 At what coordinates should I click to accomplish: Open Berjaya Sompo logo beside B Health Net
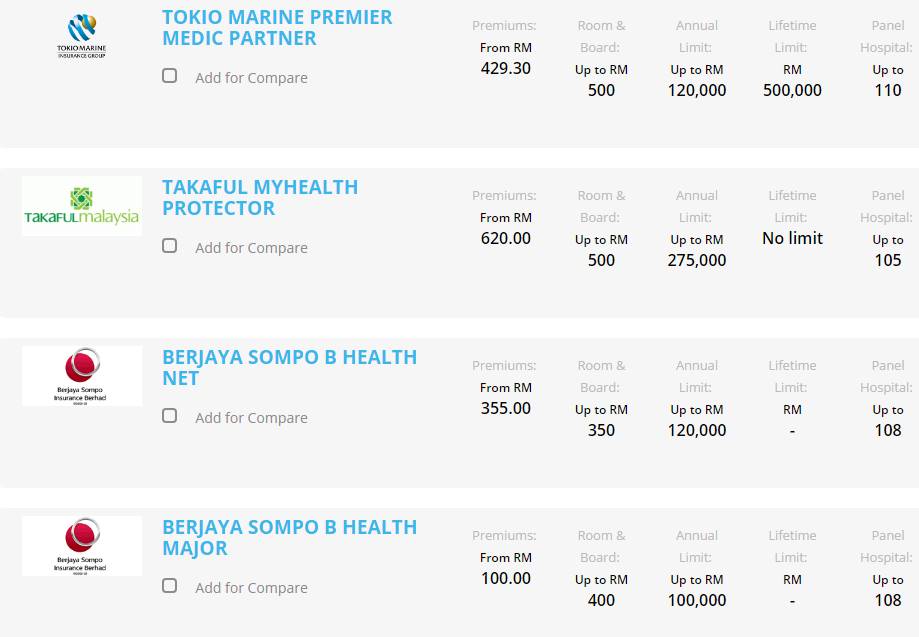(x=82, y=376)
